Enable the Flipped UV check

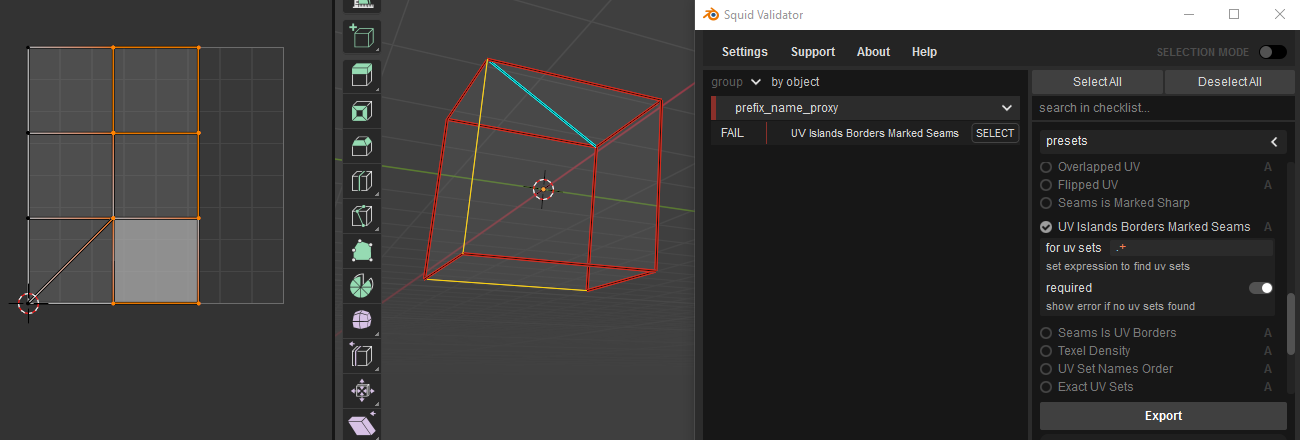1047,185
